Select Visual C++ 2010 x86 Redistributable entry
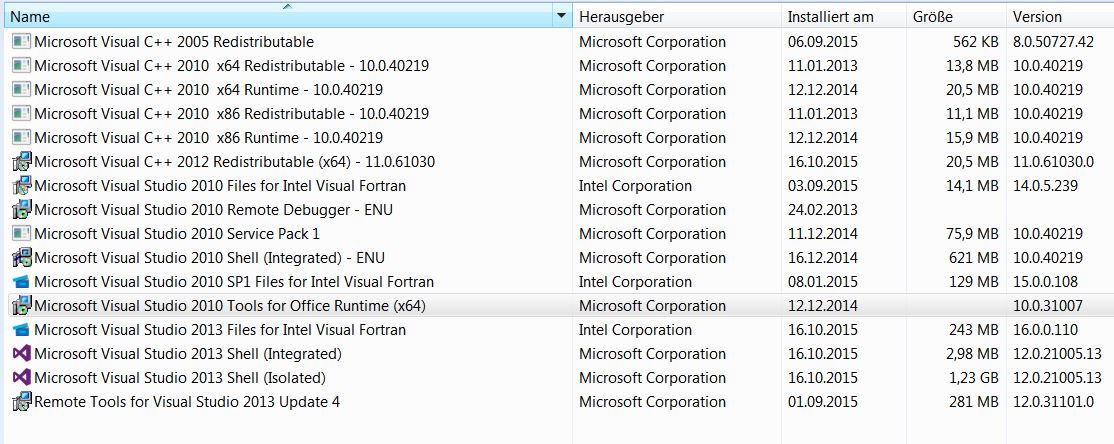1114x444 pixels. click(x=558, y=114)
